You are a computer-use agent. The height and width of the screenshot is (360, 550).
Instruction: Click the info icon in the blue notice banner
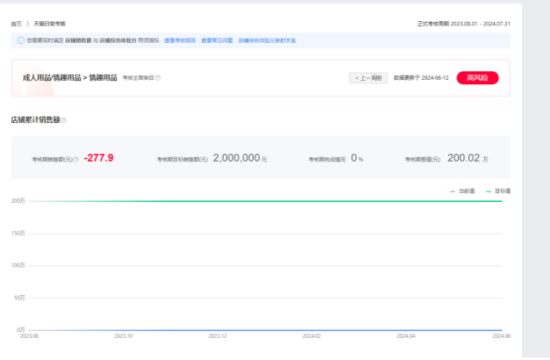[20, 40]
